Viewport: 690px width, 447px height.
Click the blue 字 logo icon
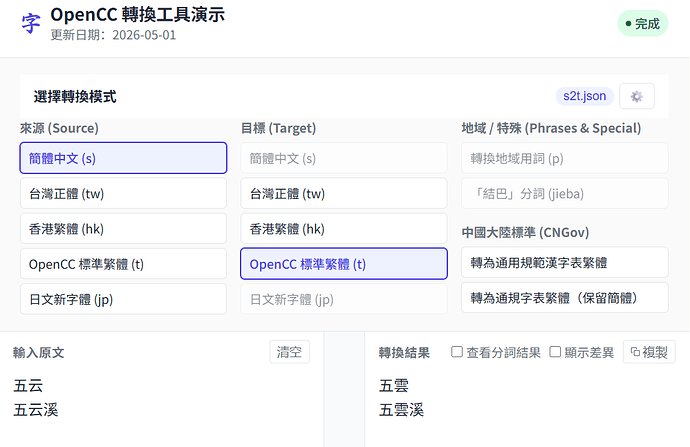pos(31,23)
